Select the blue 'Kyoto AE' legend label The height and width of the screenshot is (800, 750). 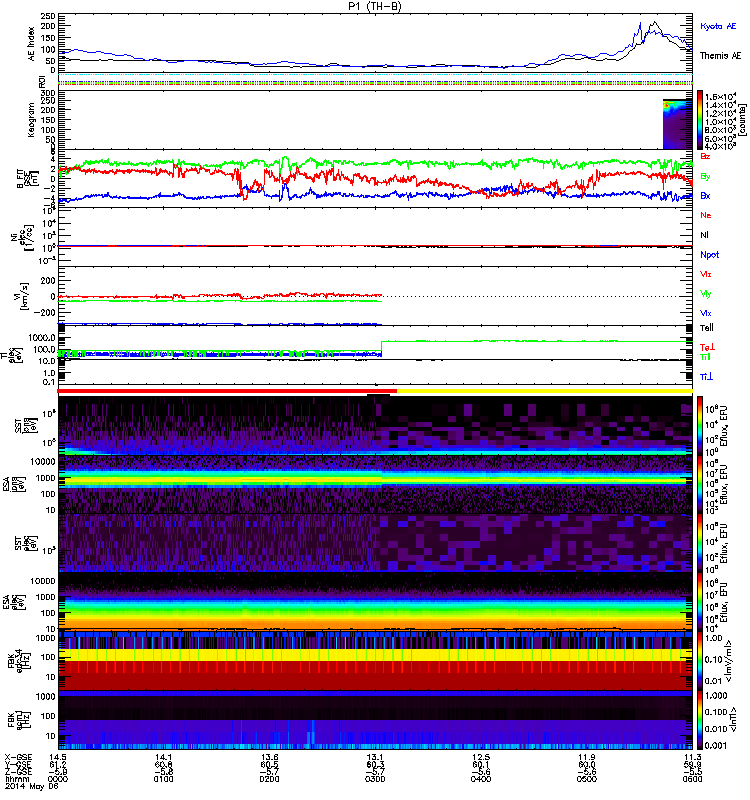pyautogui.click(x=718, y=26)
